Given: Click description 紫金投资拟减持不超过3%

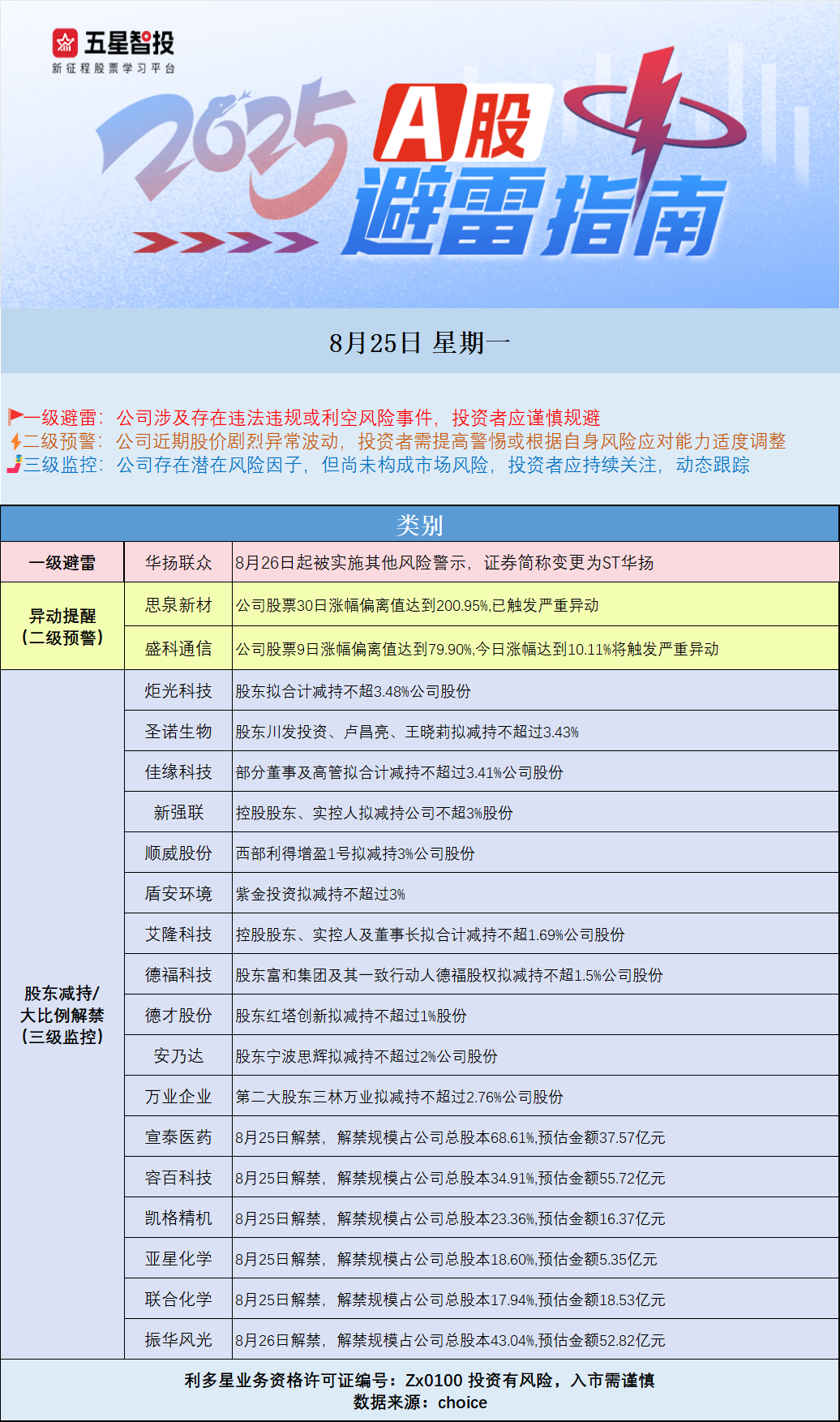Looking at the screenshot, I should point(320,895).
